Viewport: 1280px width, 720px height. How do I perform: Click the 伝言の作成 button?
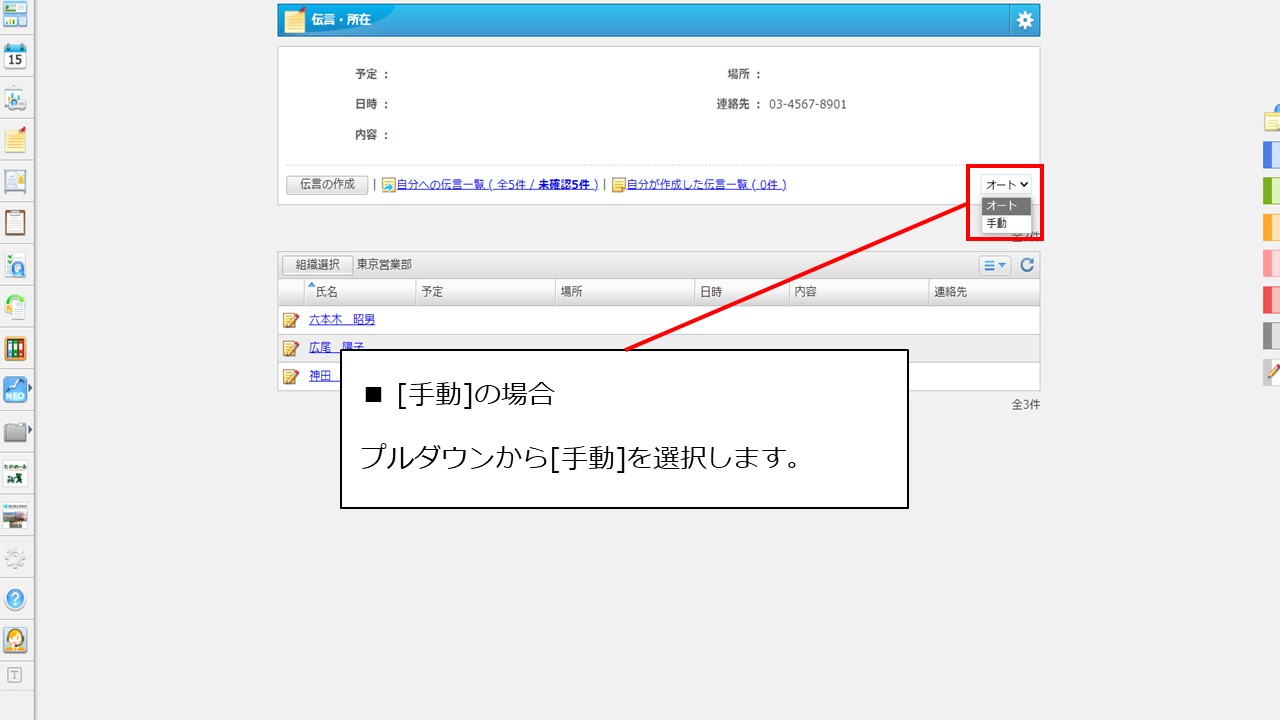pyautogui.click(x=326, y=184)
